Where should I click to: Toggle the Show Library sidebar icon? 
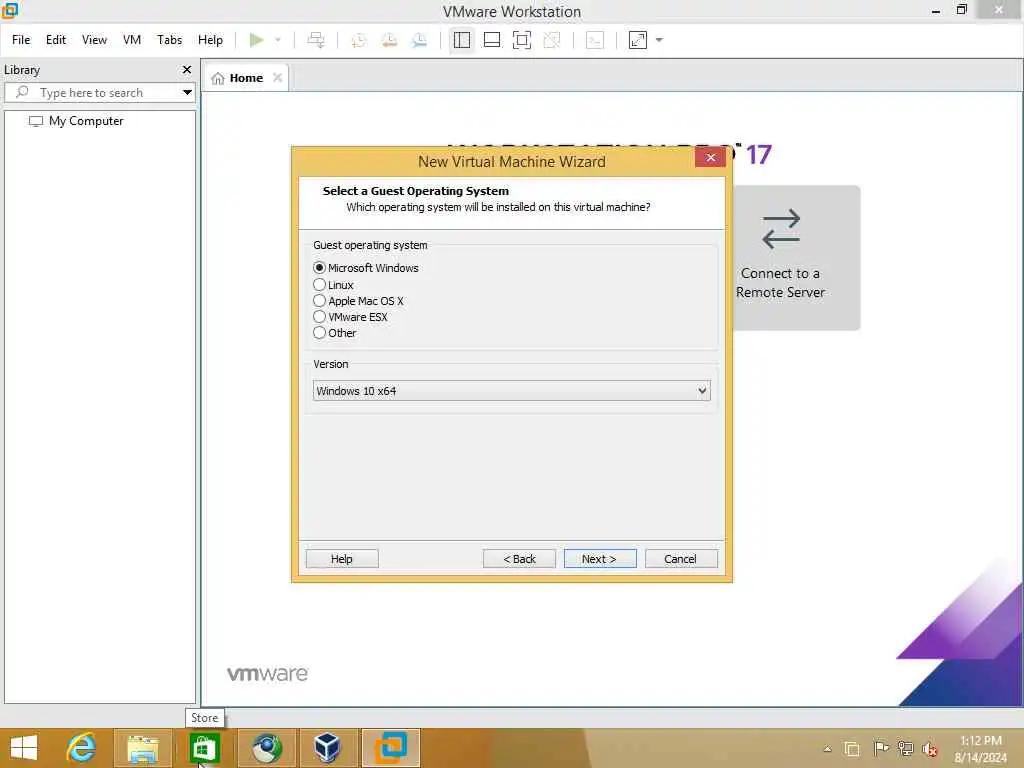[x=462, y=40]
